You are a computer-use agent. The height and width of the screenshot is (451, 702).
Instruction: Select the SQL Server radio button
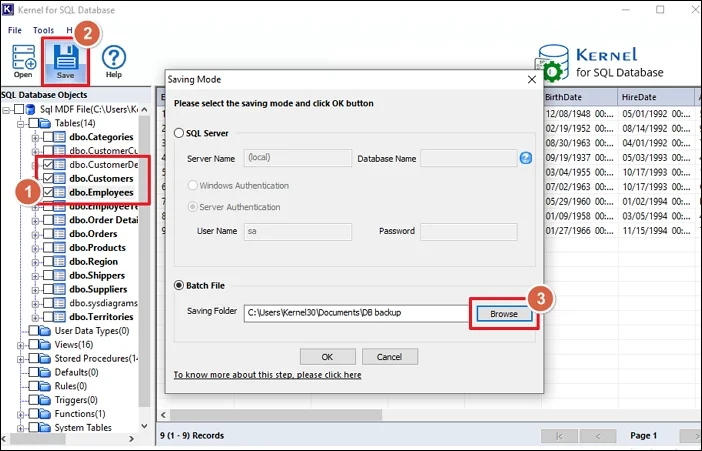tap(180, 133)
